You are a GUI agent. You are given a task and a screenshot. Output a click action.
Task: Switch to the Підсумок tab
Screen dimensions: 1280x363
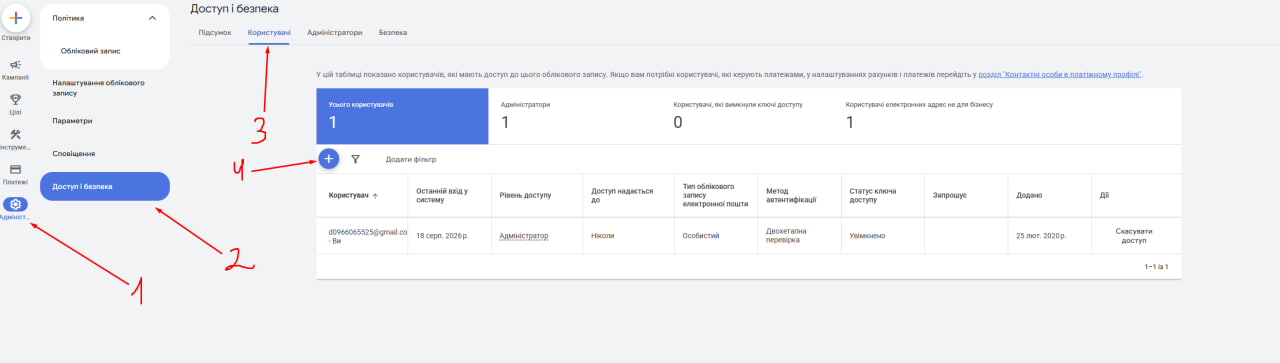click(x=215, y=32)
